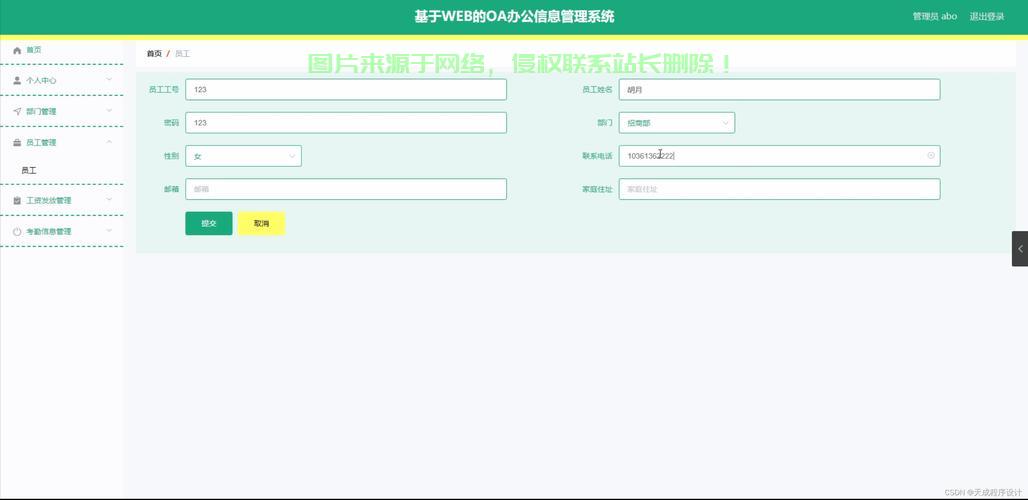Expand the 考勤信息管理 menu chevron
The width and height of the screenshot is (1028, 500).
coord(109,231)
